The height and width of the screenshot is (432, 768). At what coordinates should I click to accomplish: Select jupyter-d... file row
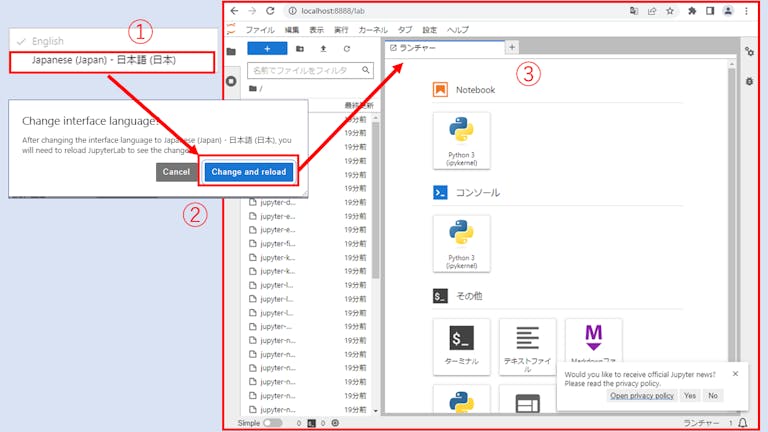307,202
